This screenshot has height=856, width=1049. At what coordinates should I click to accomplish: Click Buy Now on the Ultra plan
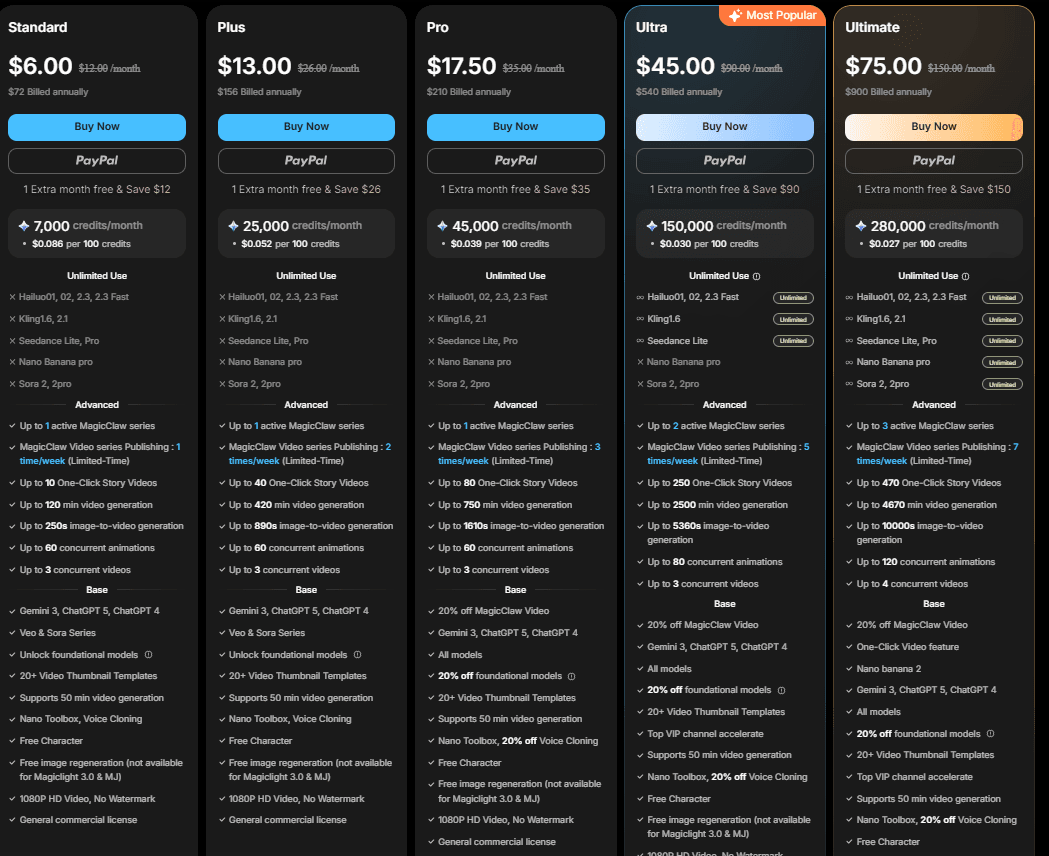(x=725, y=127)
